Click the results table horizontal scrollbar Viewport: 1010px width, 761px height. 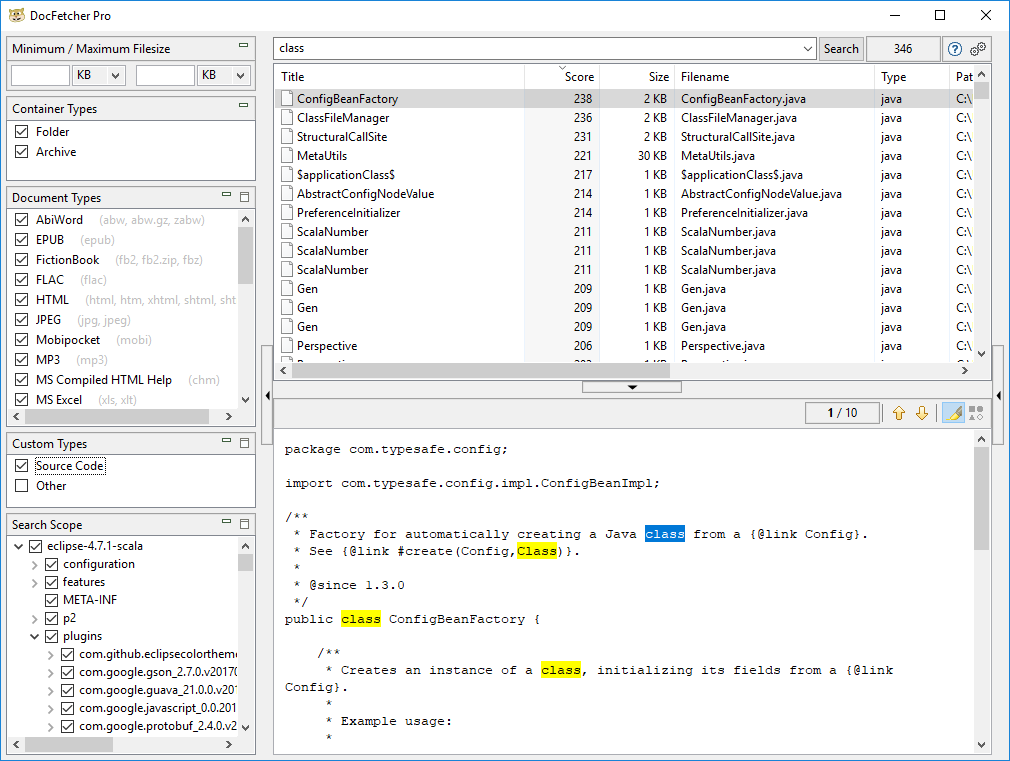[481, 371]
